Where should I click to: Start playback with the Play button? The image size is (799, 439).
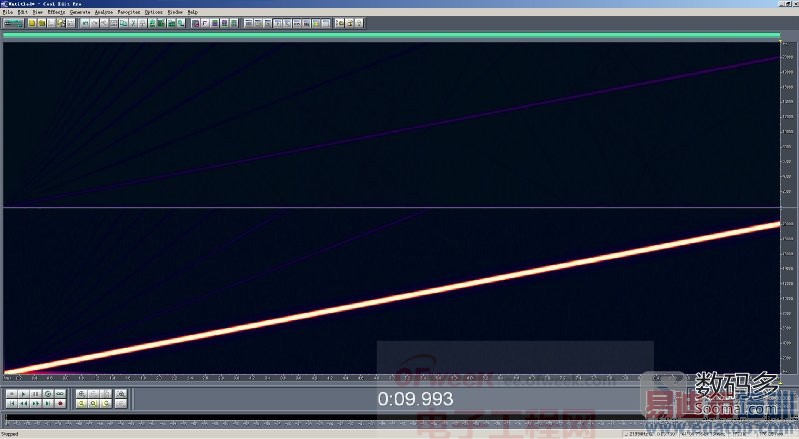[x=23, y=394]
